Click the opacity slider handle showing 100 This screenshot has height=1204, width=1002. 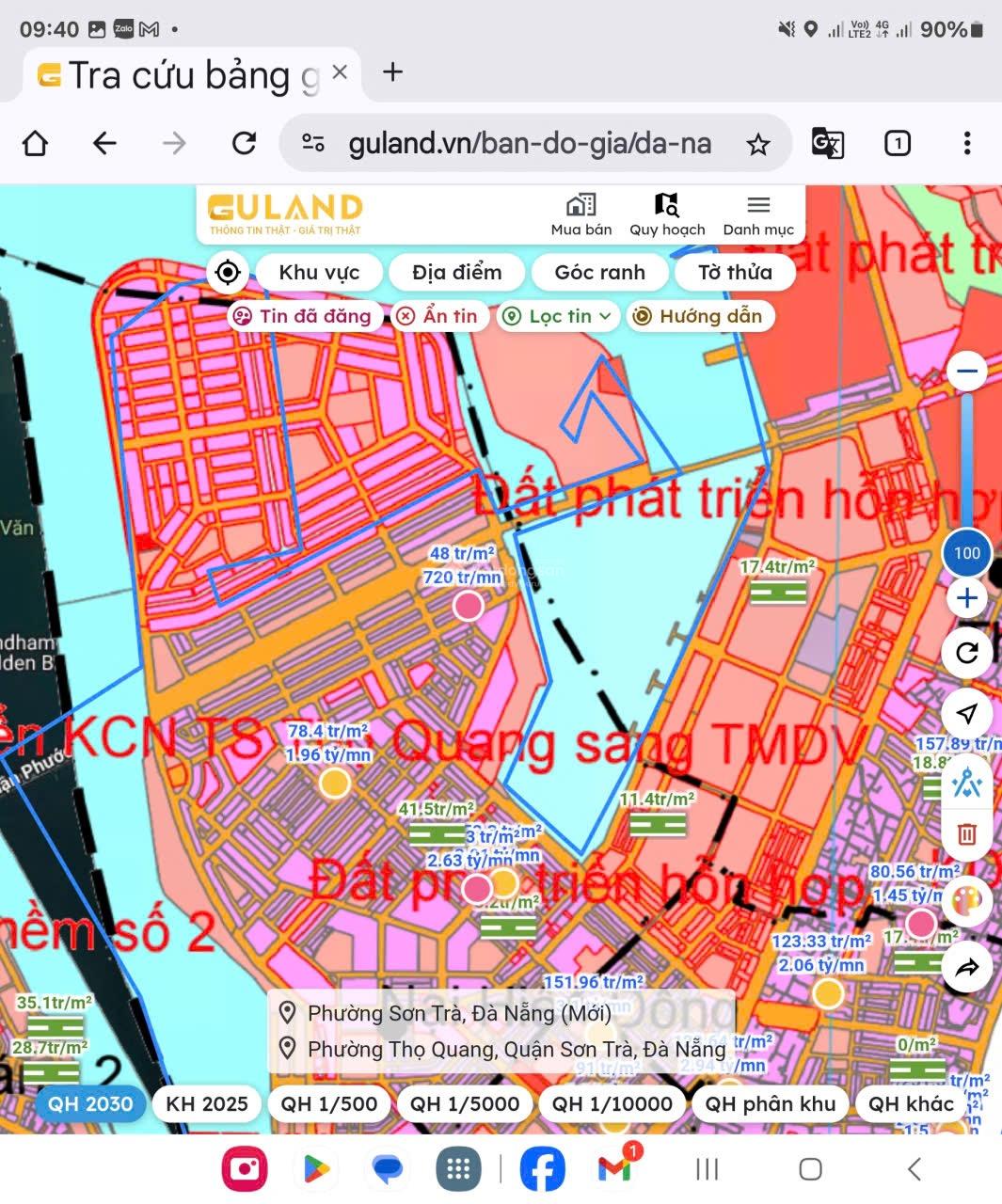click(966, 553)
